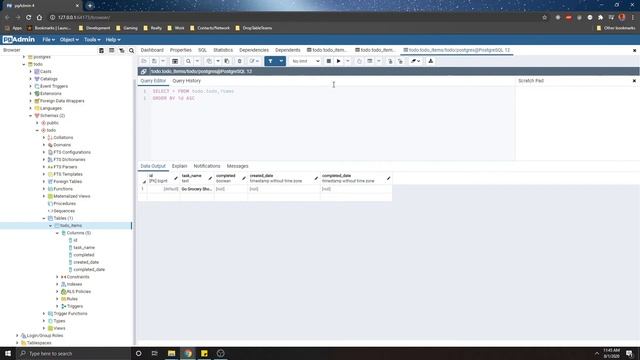Open the Object menu
Viewport: 640px width, 360px height.
click(69, 40)
